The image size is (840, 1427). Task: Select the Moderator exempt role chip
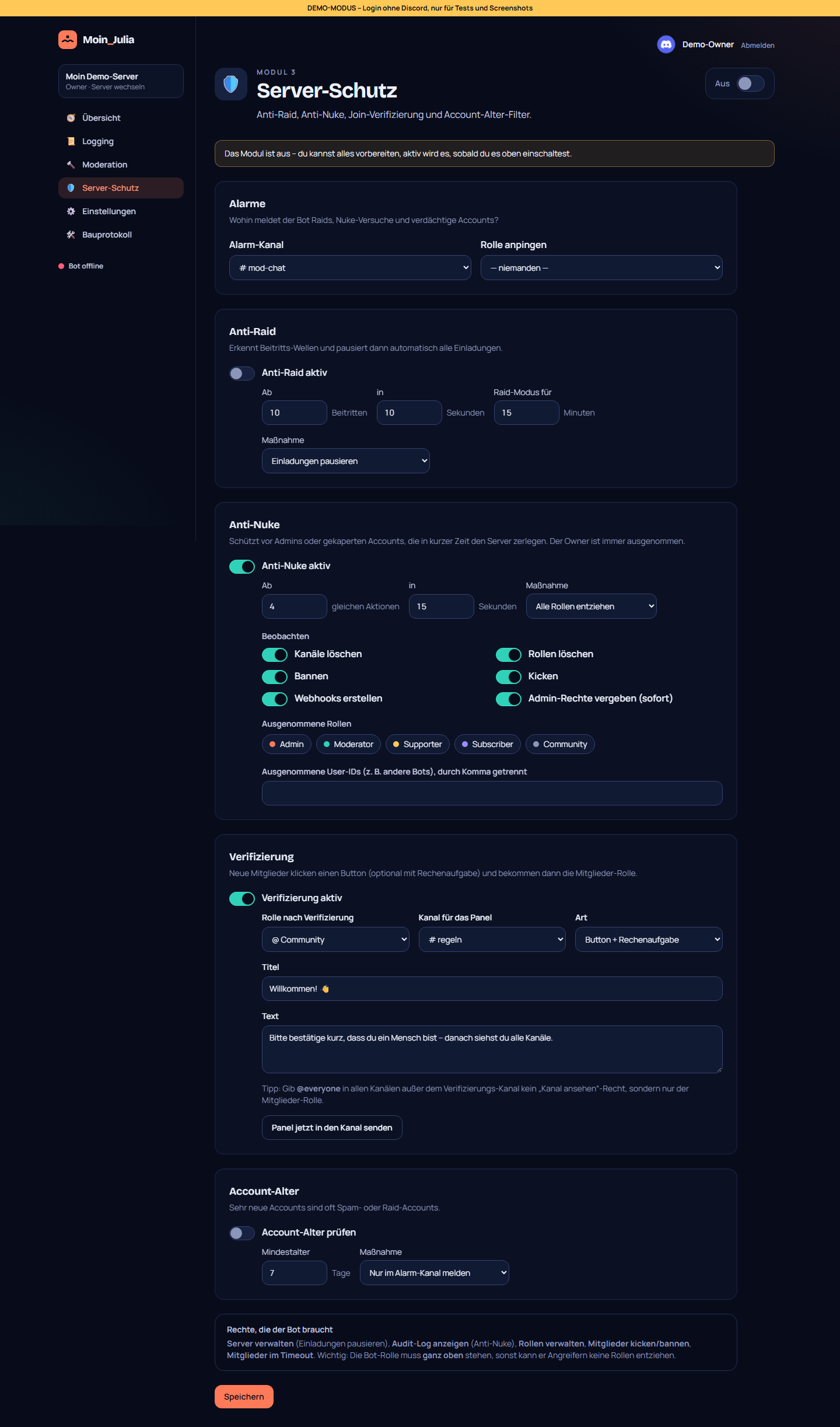point(349,744)
